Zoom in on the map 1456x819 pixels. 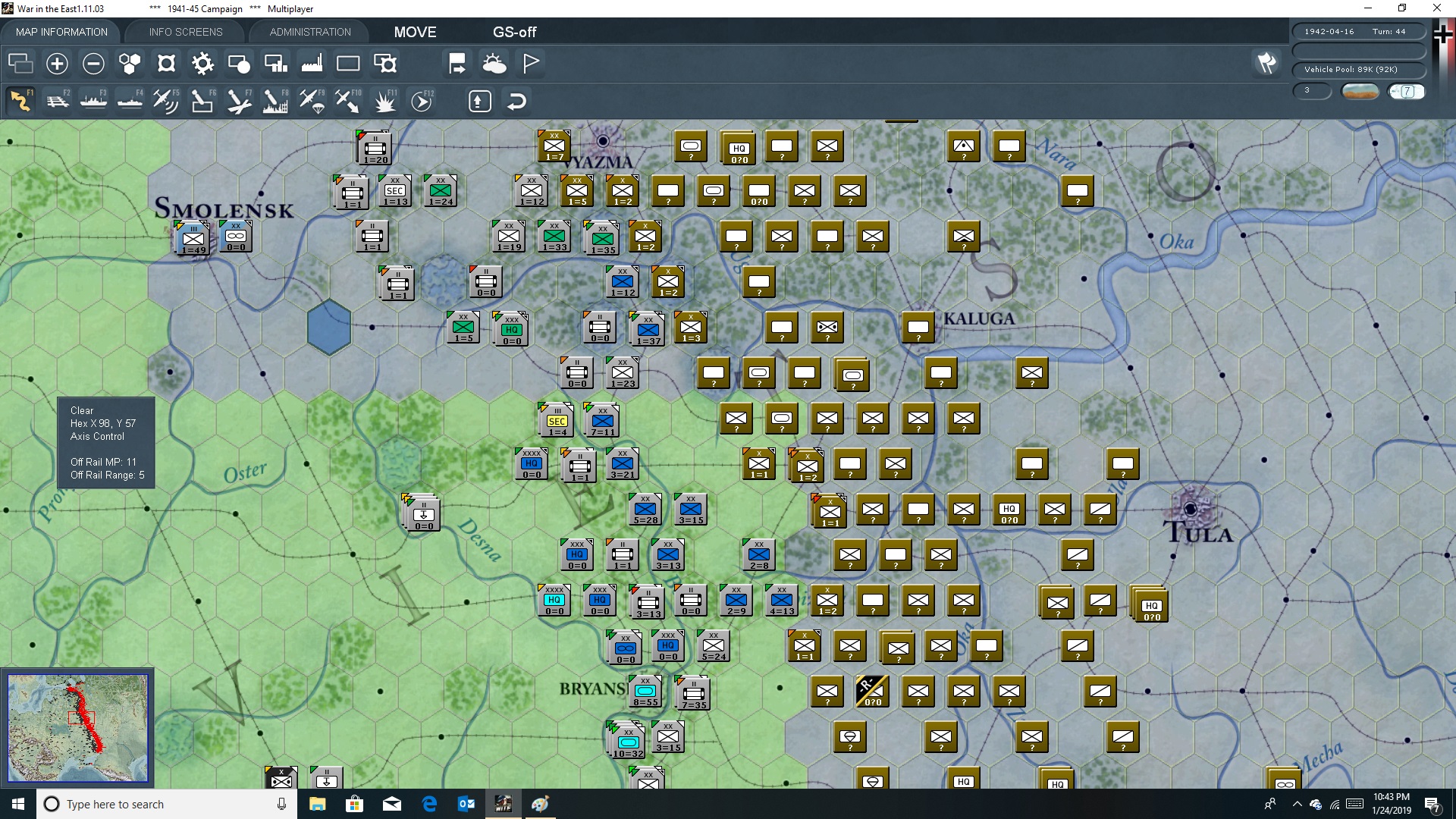57,64
